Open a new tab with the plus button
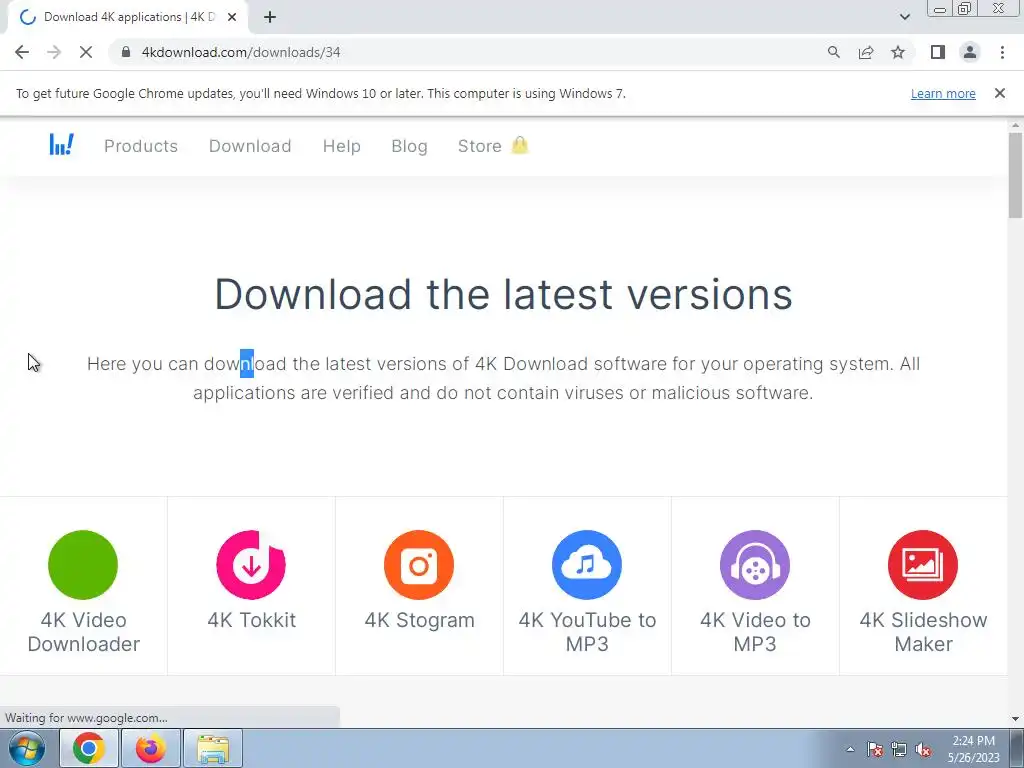This screenshot has width=1024, height=768. click(270, 17)
